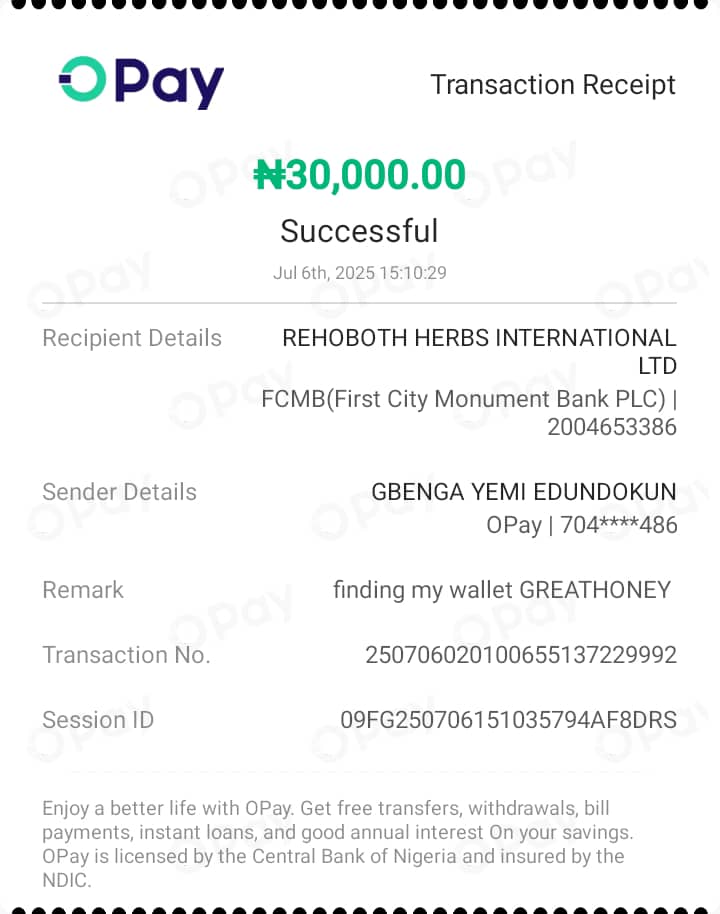Image resolution: width=720 pixels, height=914 pixels.
Task: Click the dark "Pay" wordmark in the logo
Action: tap(169, 84)
